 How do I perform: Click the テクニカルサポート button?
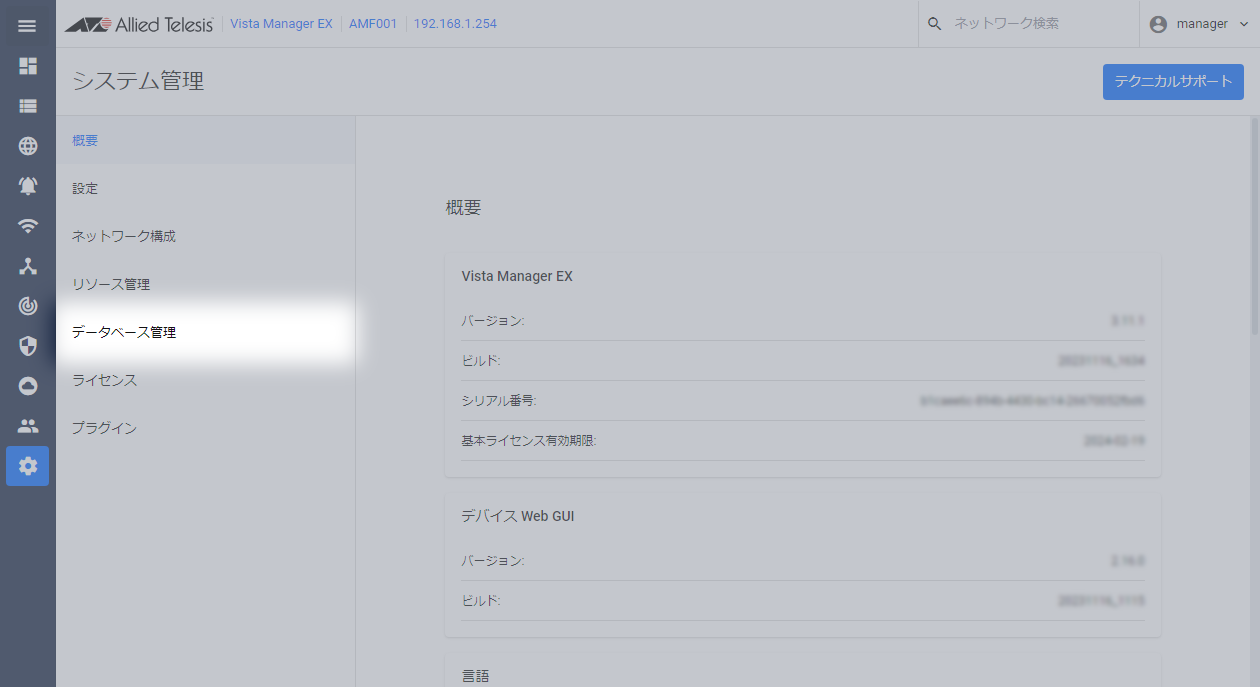[x=1173, y=82]
